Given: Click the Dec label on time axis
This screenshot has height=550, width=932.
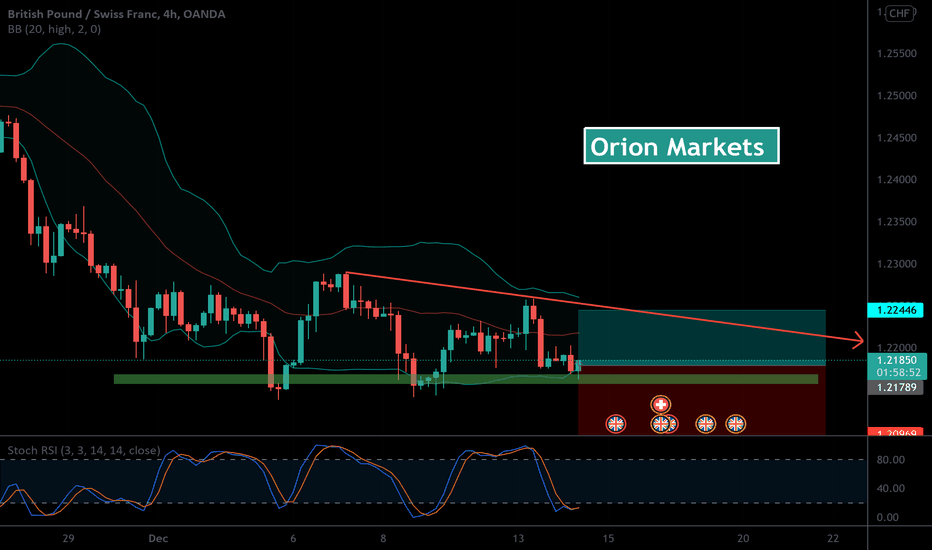Looking at the screenshot, I should click(158, 539).
